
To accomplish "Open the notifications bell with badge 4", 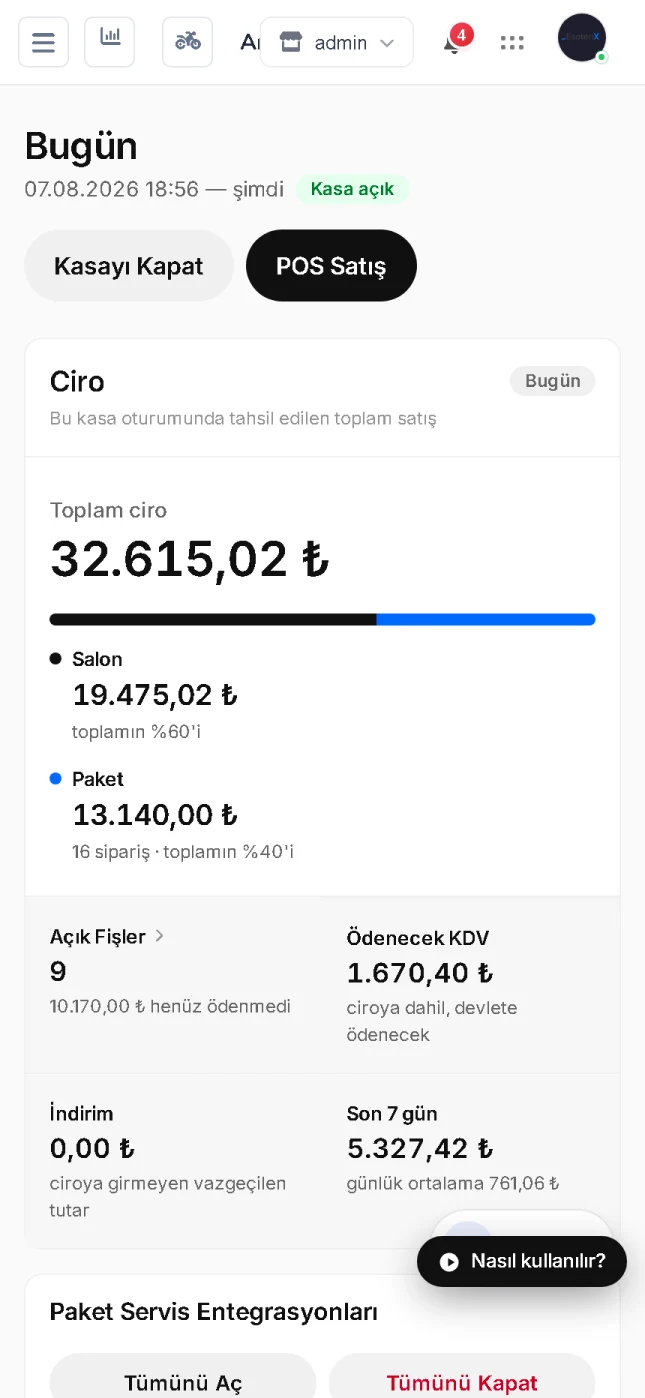I will 455,42.
